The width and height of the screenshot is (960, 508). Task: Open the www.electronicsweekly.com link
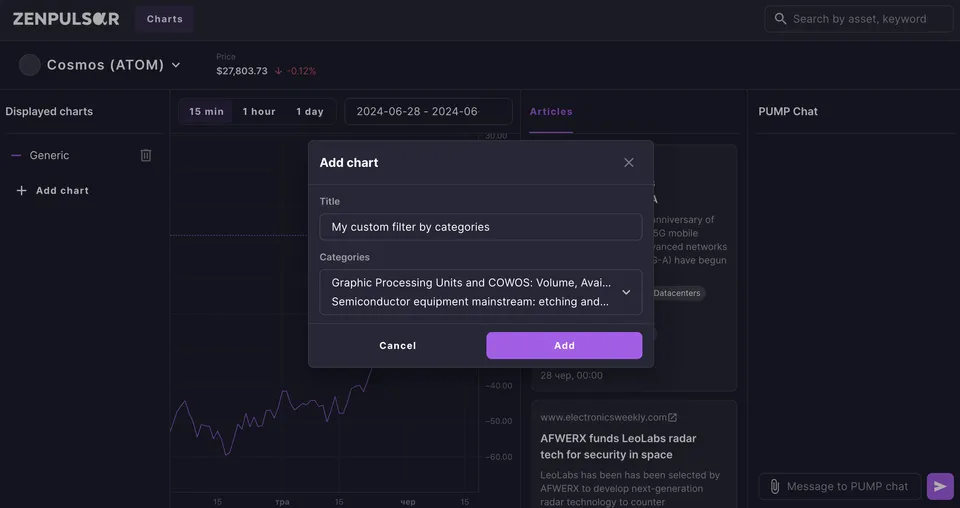(603, 417)
